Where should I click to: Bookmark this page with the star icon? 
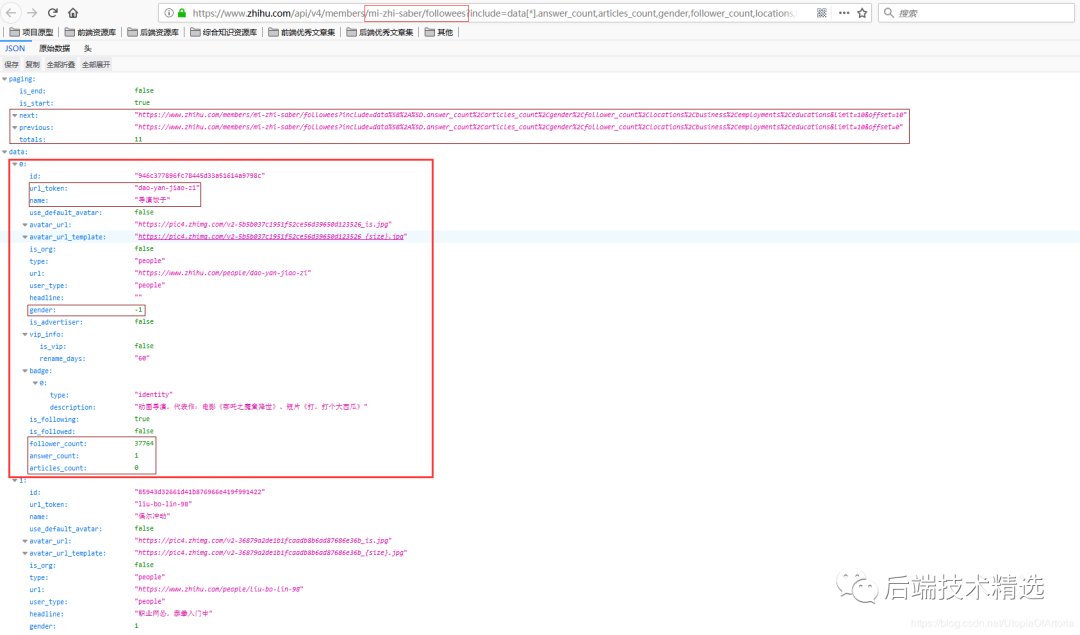click(x=862, y=12)
